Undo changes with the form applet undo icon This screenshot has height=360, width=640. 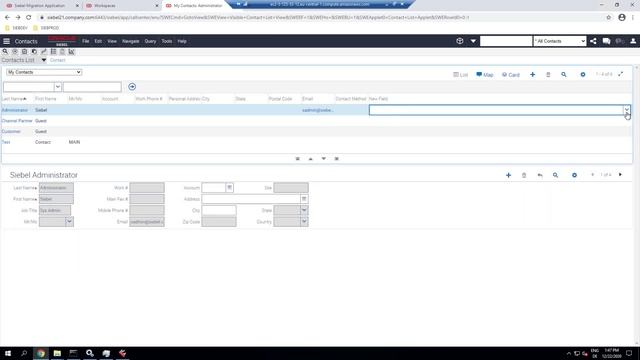[x=540, y=175]
